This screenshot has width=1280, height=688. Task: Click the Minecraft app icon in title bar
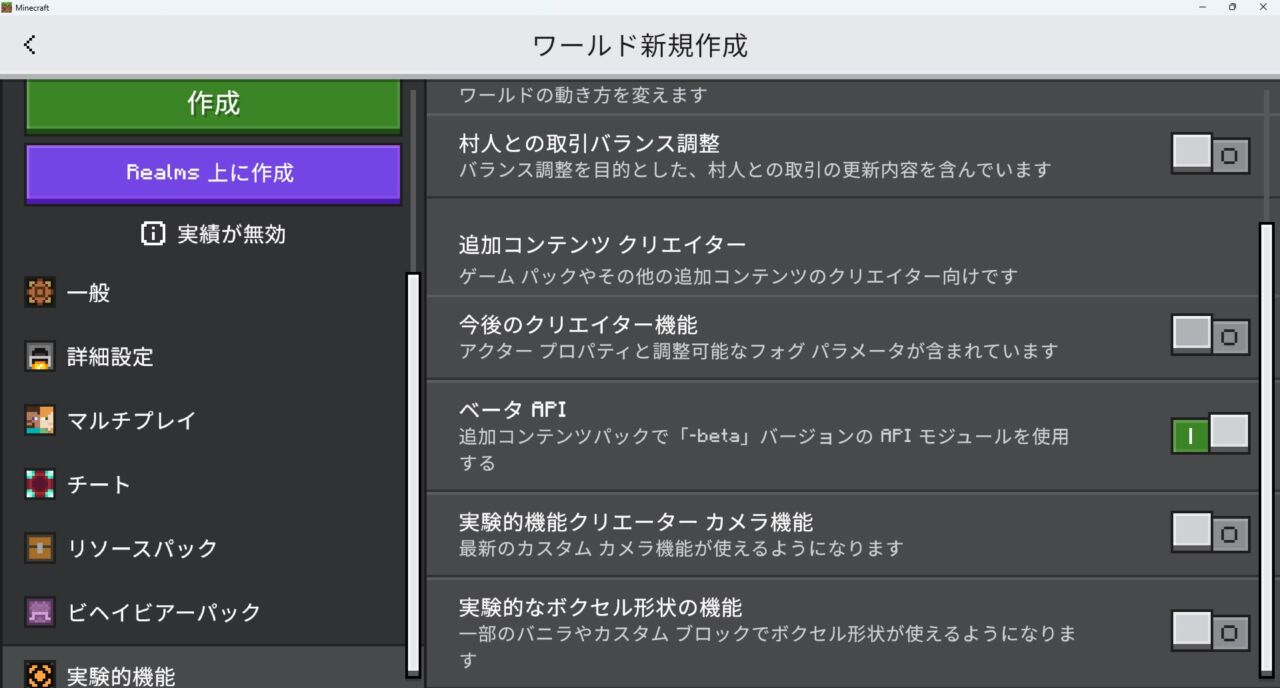click(6, 7)
